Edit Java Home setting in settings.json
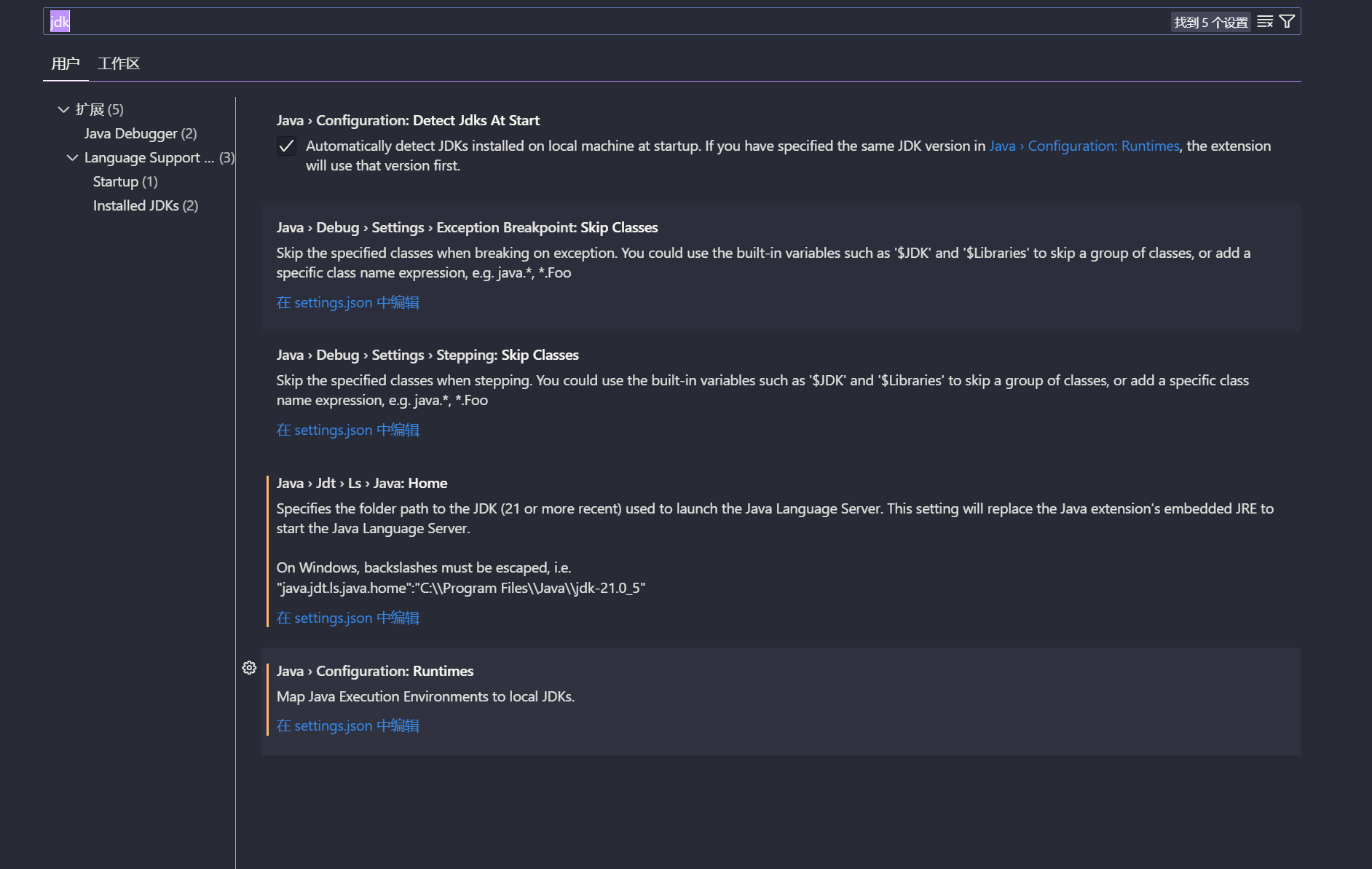This screenshot has height=869, width=1372. tap(347, 618)
